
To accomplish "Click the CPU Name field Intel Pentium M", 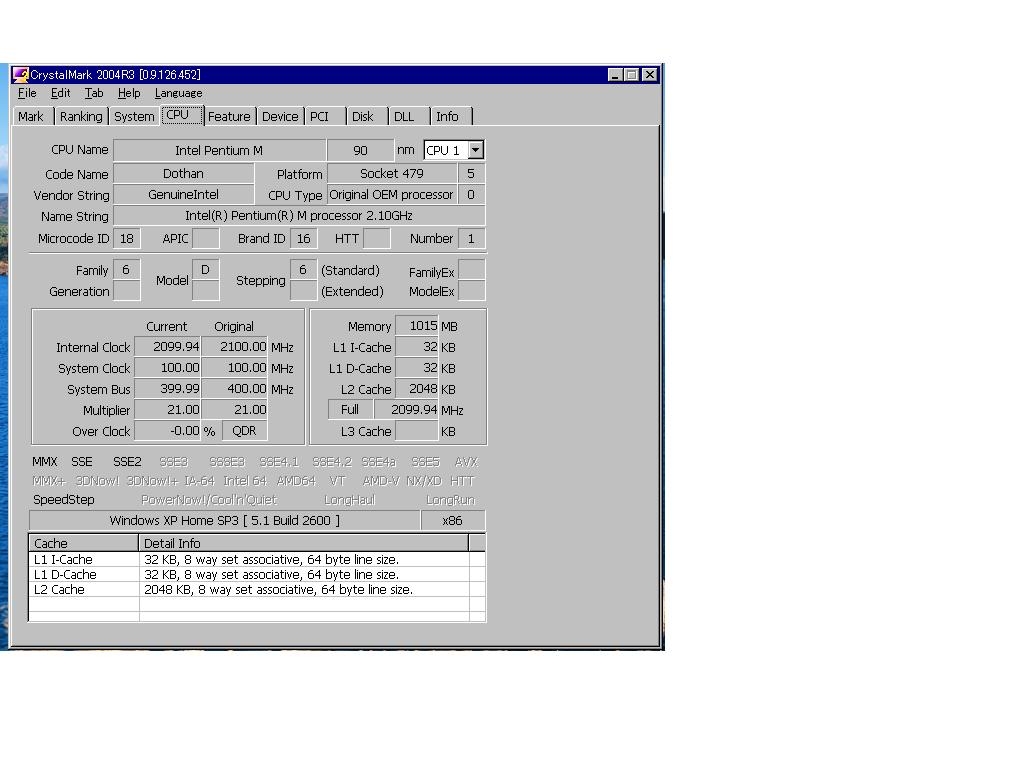I will (x=219, y=150).
